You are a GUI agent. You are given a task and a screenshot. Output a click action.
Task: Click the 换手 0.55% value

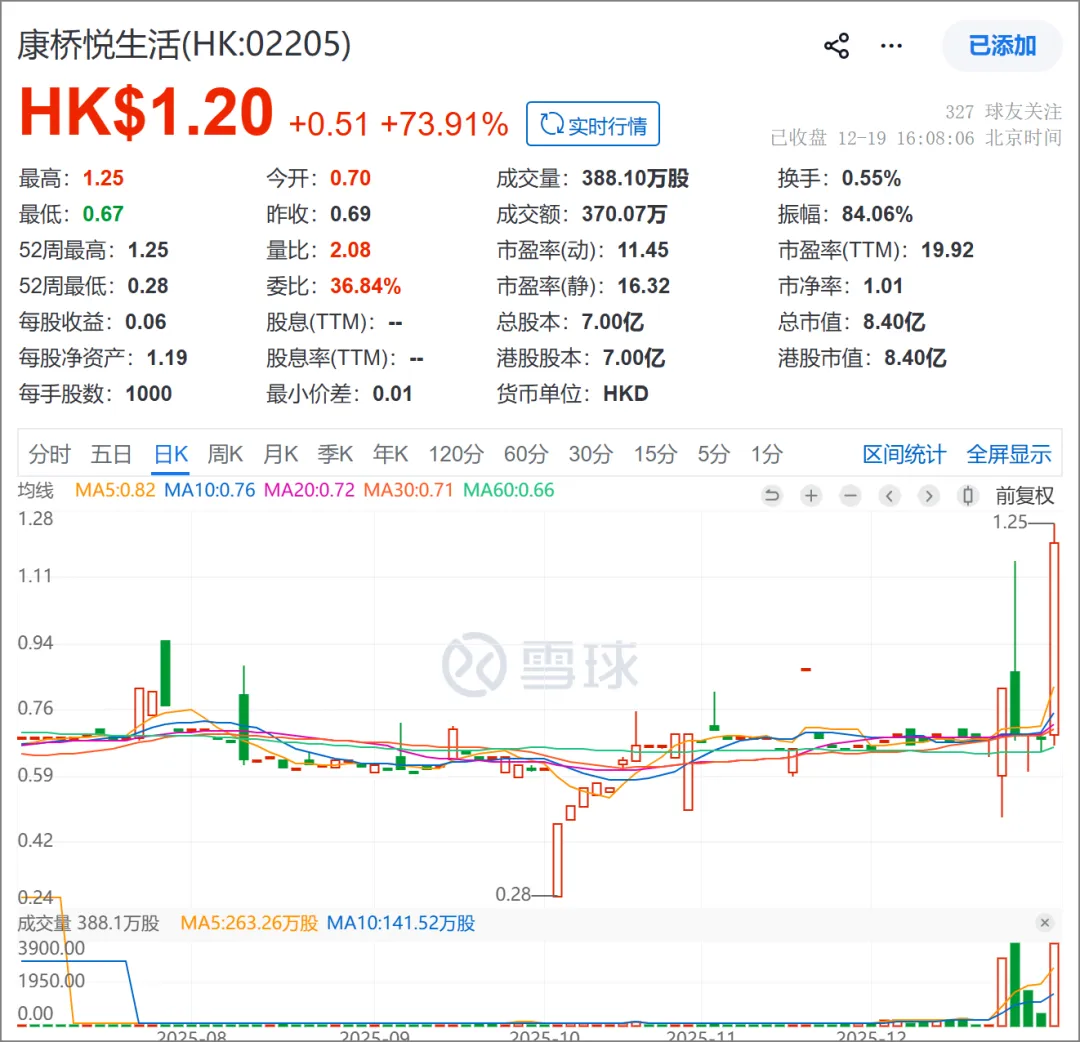click(871, 178)
